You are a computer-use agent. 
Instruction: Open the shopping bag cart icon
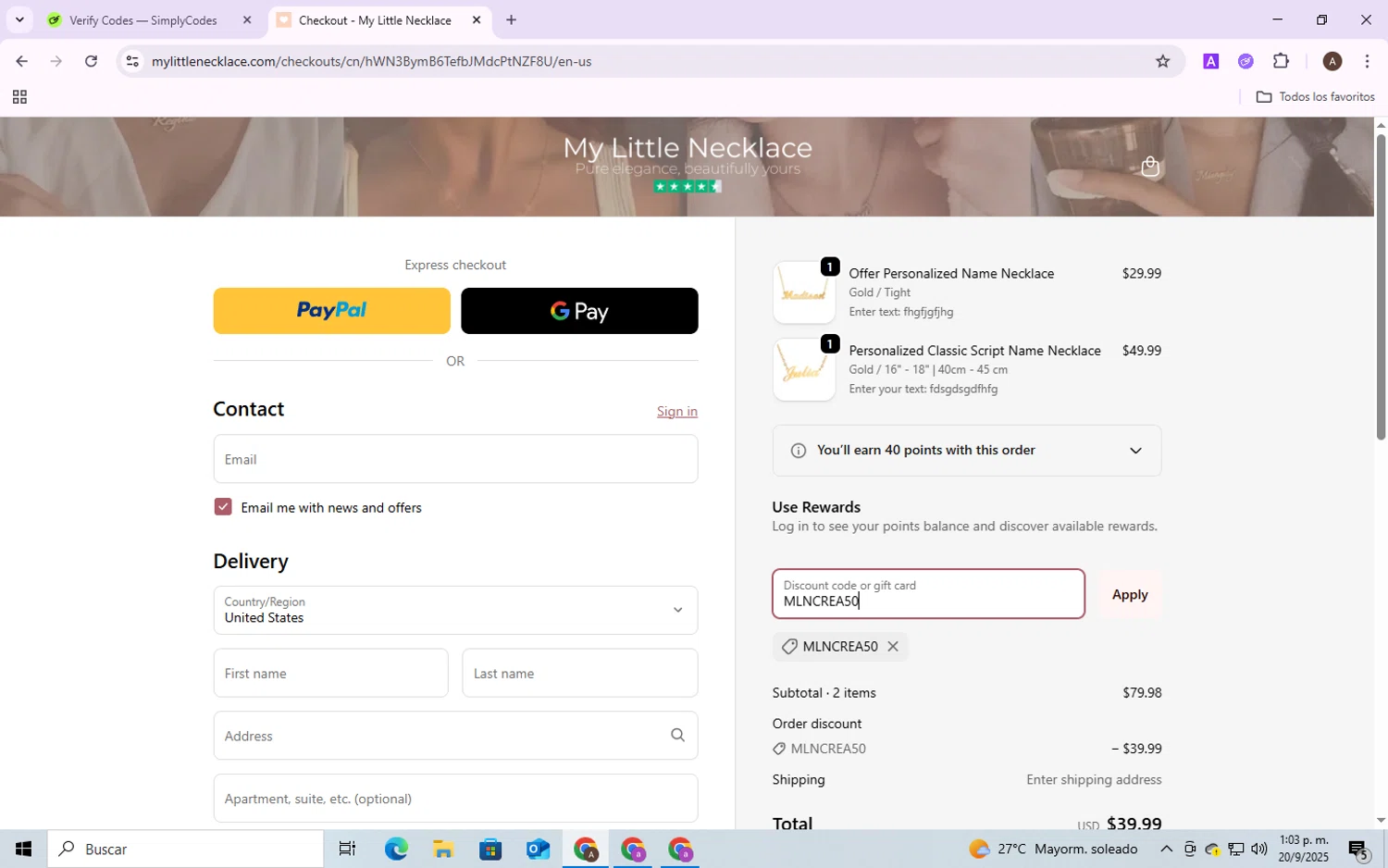click(1150, 167)
